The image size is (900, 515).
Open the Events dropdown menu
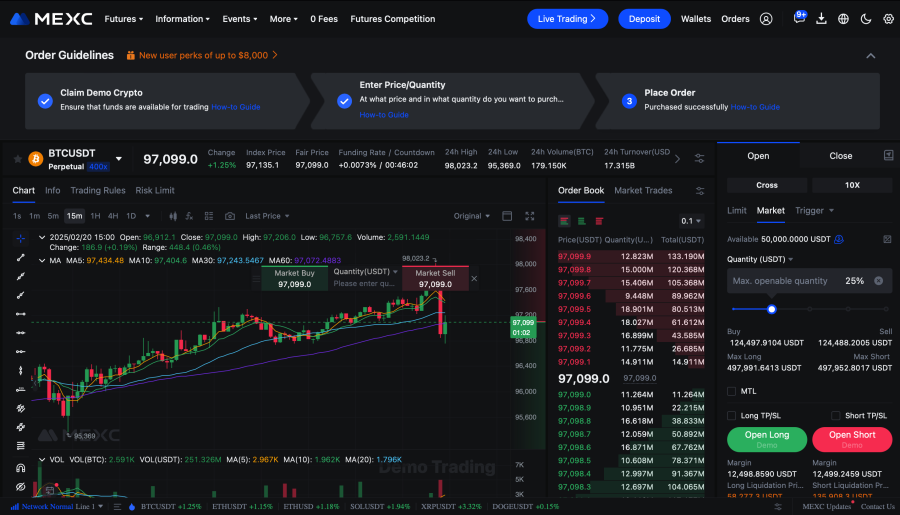click(x=239, y=19)
